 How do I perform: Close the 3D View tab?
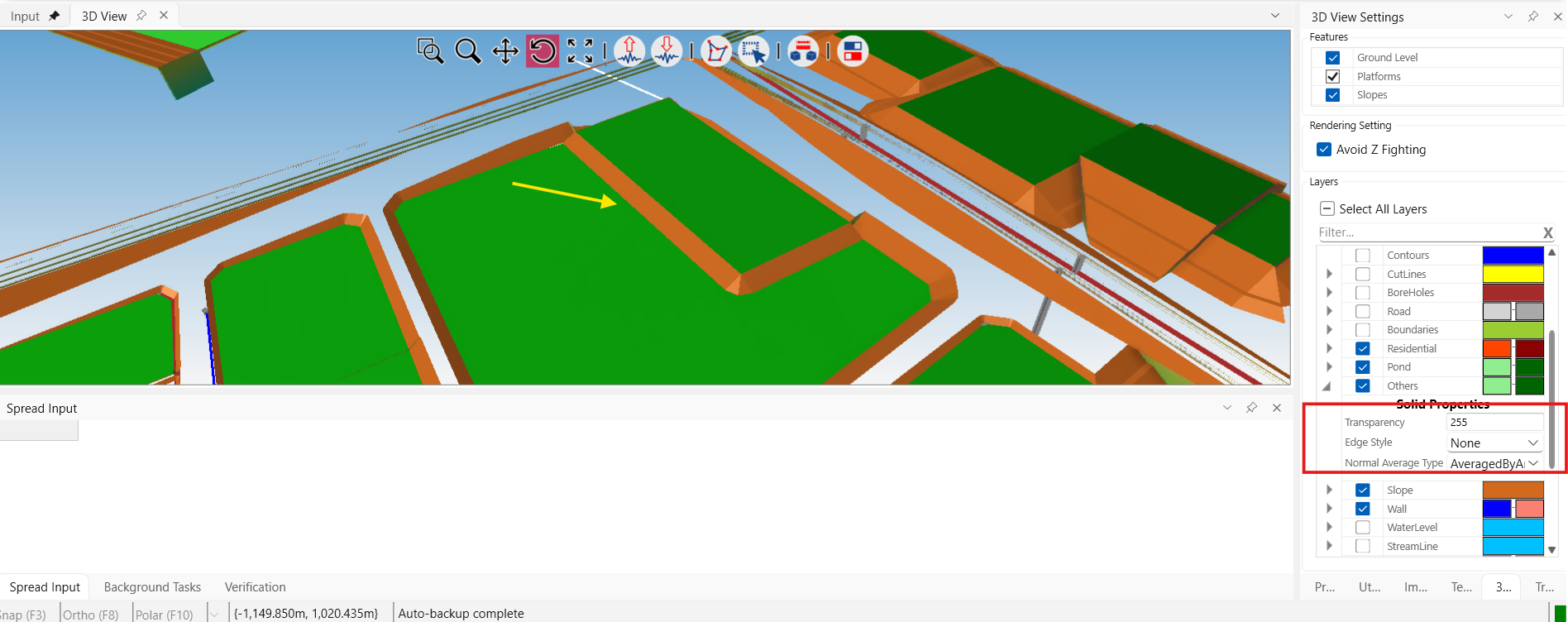pyautogui.click(x=164, y=16)
